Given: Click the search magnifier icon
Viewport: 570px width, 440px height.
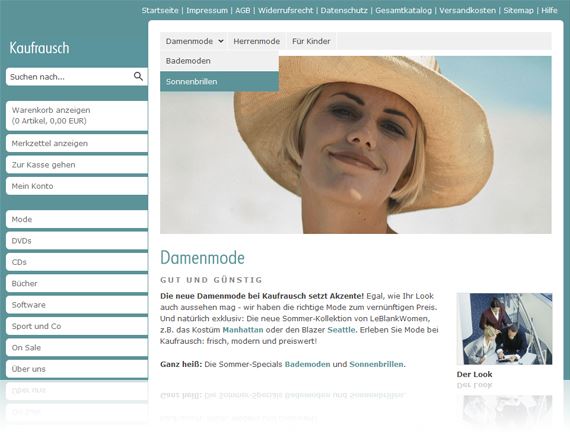Looking at the screenshot, I should click(138, 76).
